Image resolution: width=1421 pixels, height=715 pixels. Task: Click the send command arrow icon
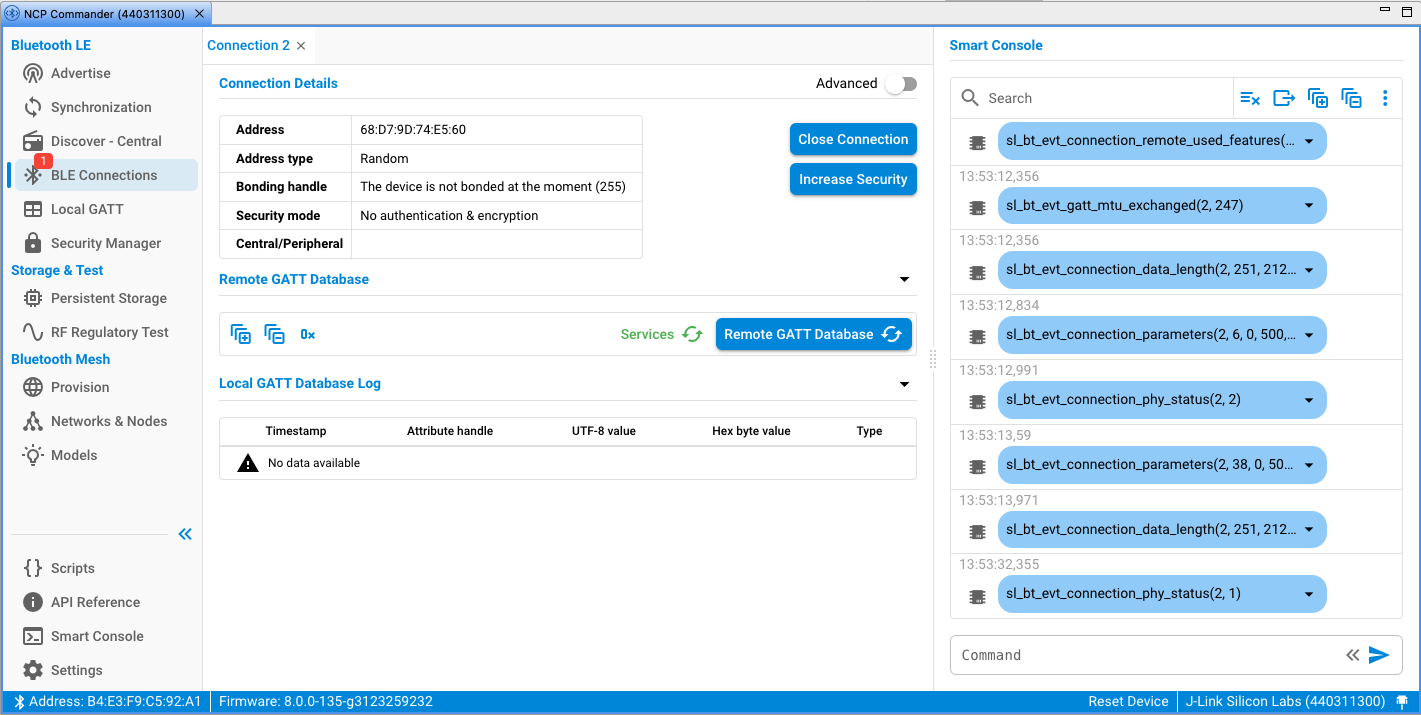1379,655
